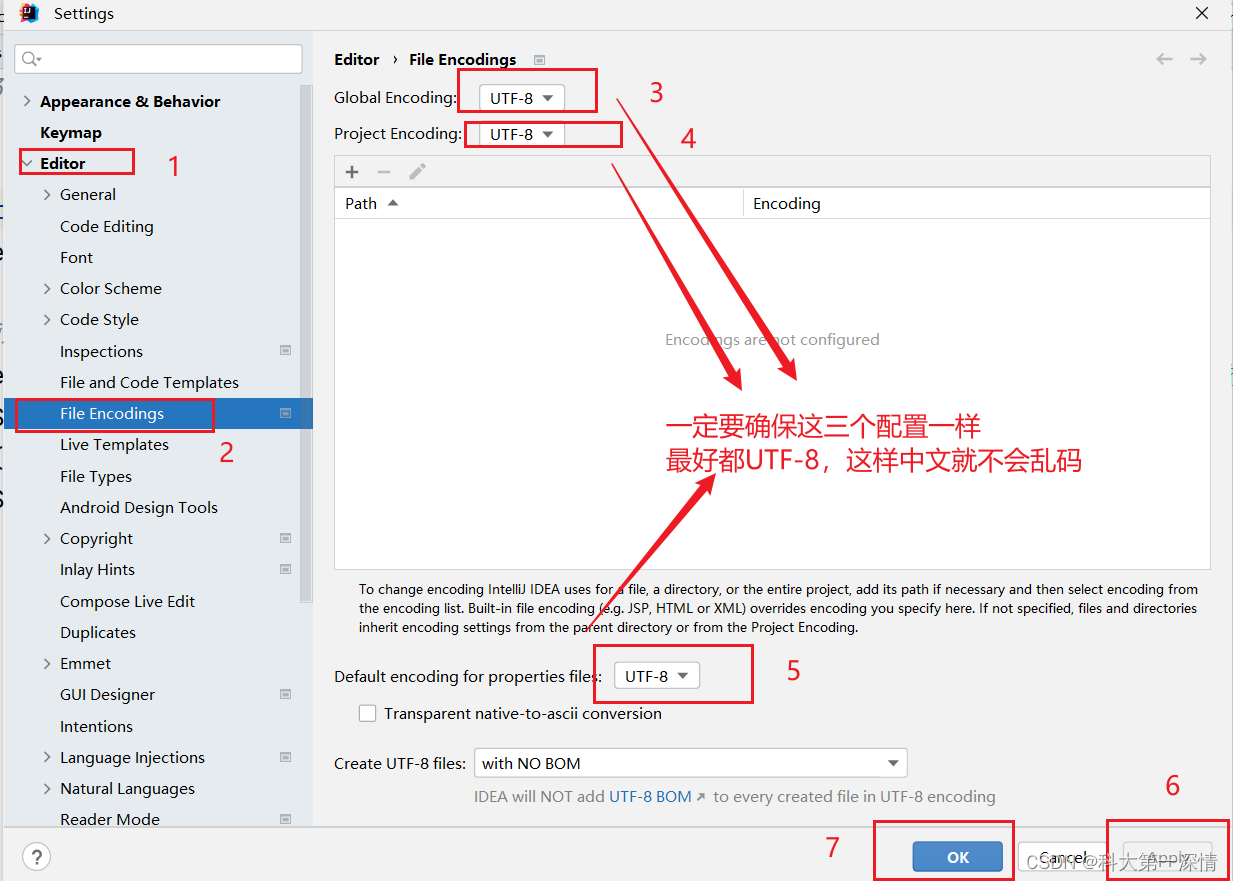Focus the settings search input field

(x=158, y=59)
